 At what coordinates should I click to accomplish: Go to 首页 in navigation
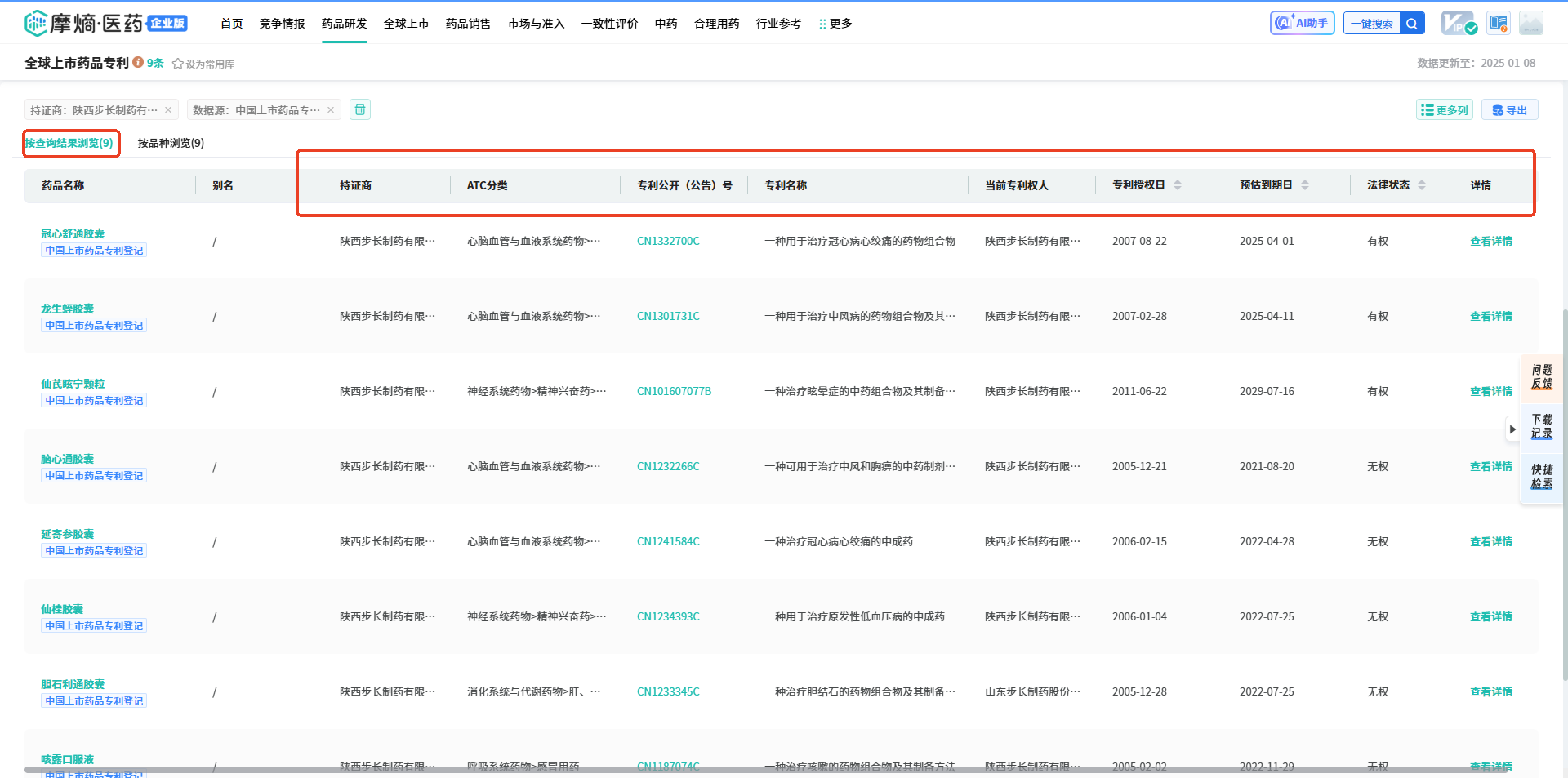232,24
